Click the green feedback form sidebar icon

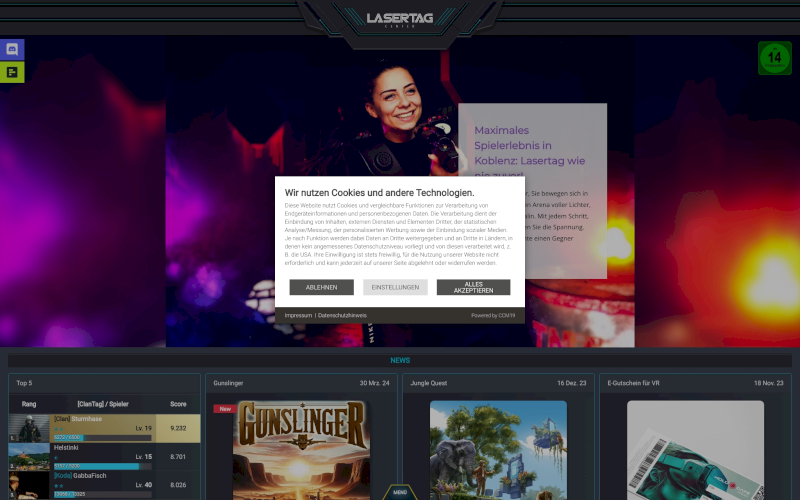(x=11, y=72)
